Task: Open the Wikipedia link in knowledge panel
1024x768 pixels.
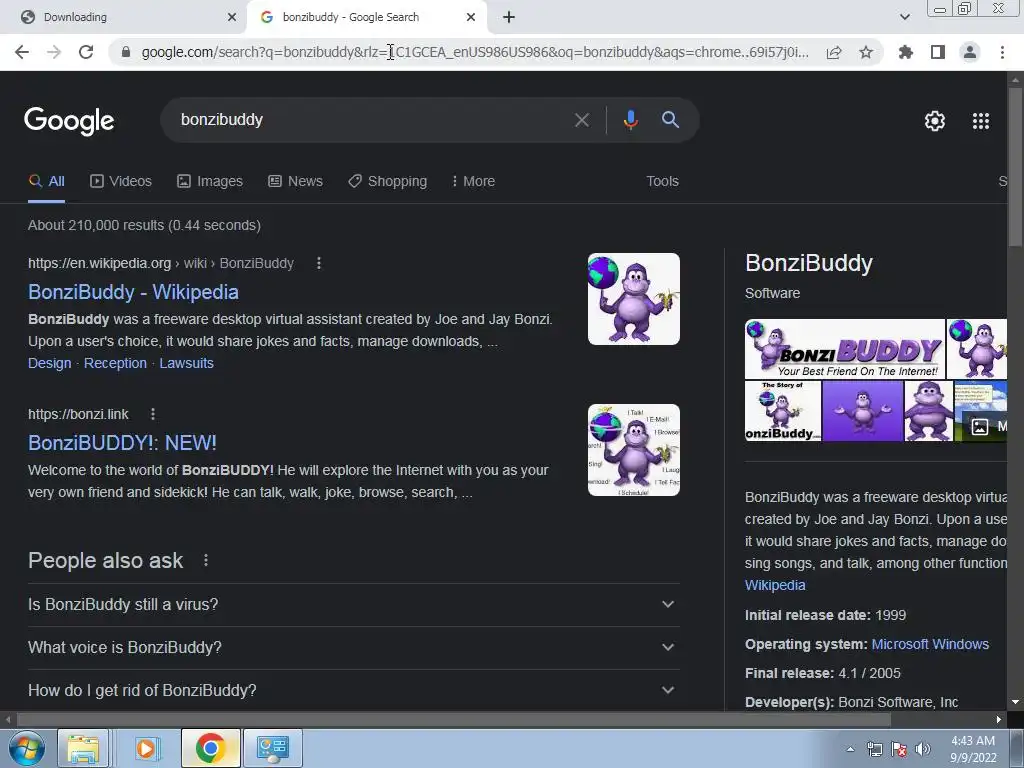Action: [x=775, y=585]
